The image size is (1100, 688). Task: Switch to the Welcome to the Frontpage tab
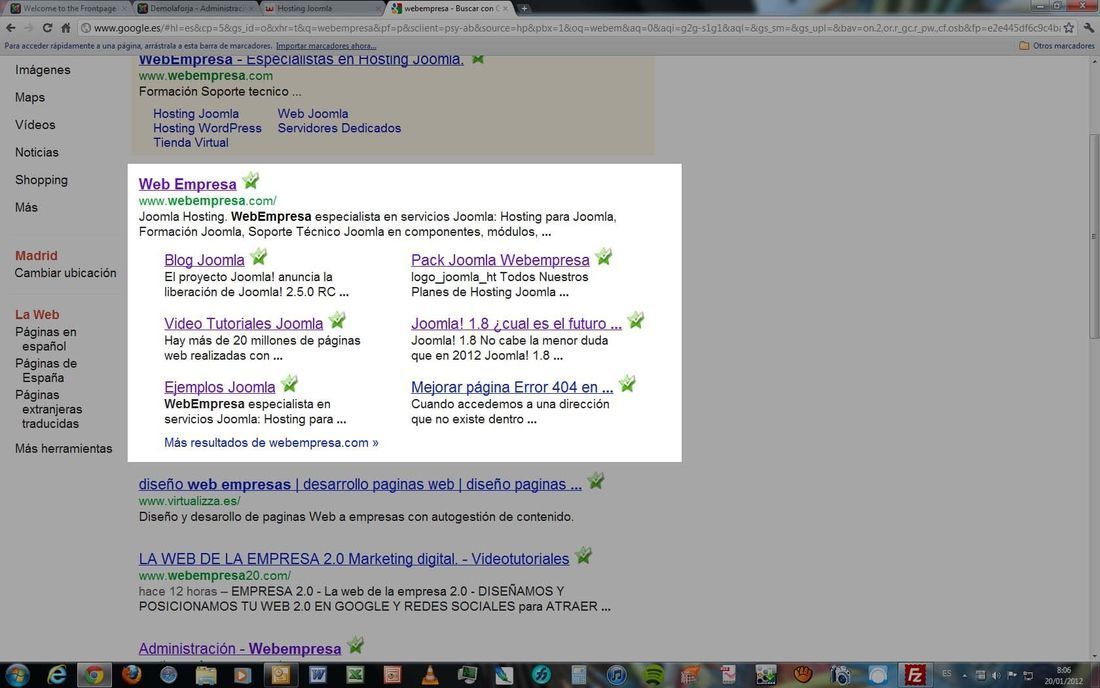(69, 8)
